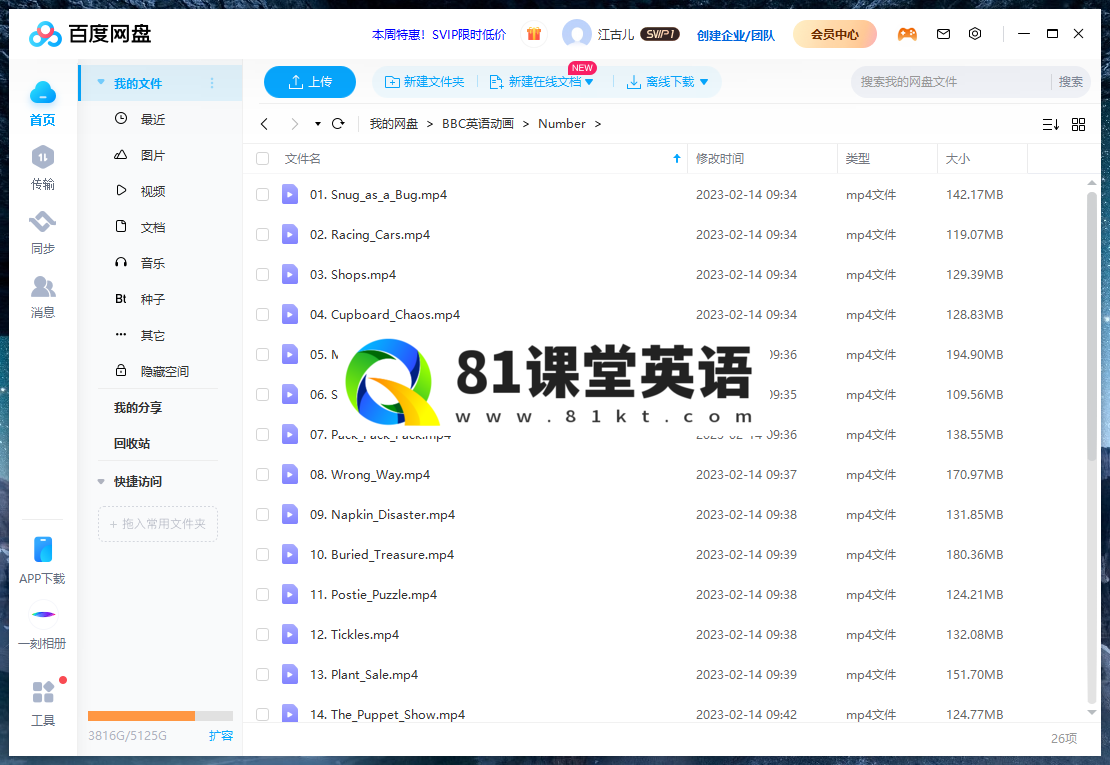Click 新建文件夹 new folder button
The image size is (1110, 765).
click(424, 82)
